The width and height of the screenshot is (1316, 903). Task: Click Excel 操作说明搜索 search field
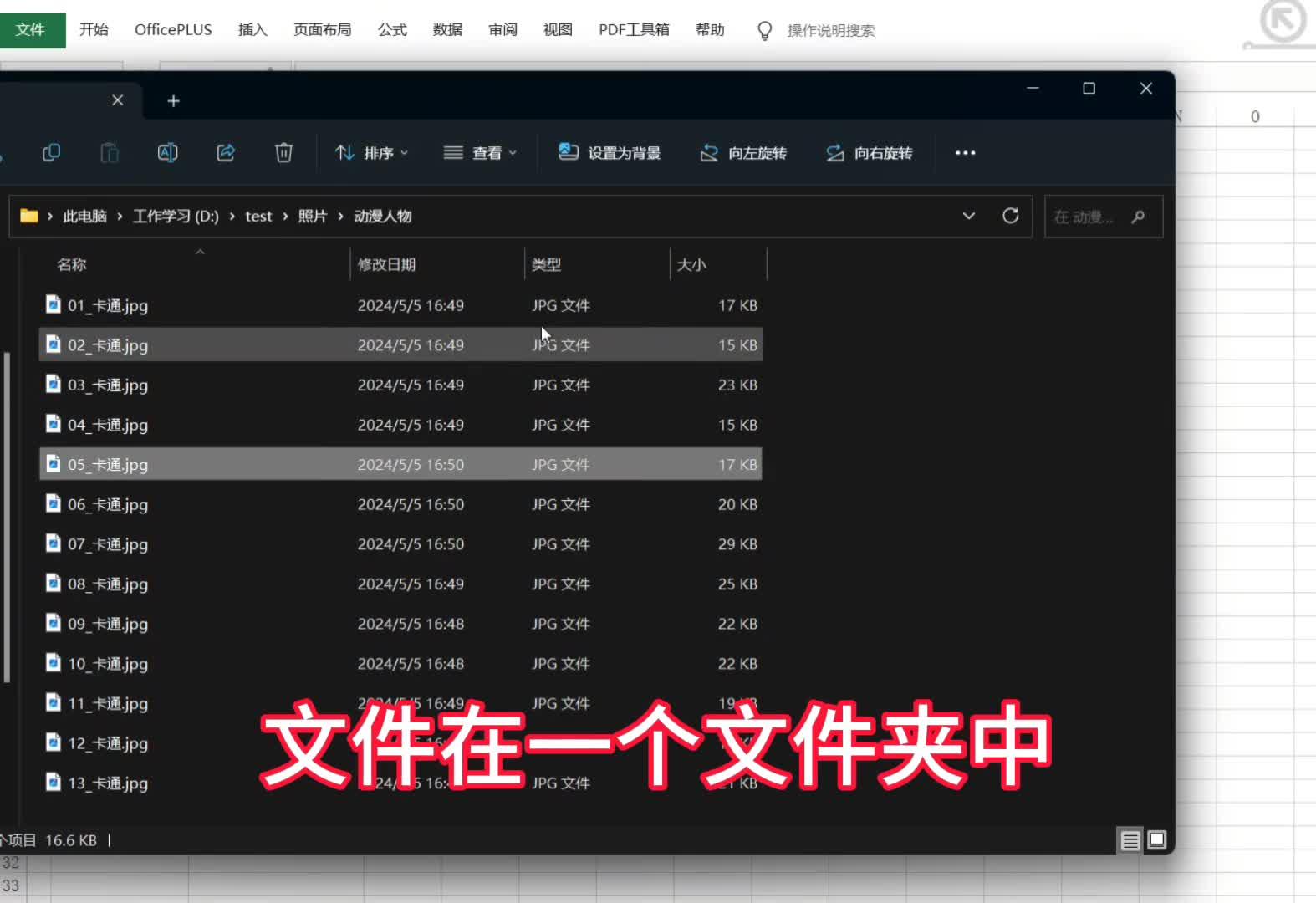[830, 31]
